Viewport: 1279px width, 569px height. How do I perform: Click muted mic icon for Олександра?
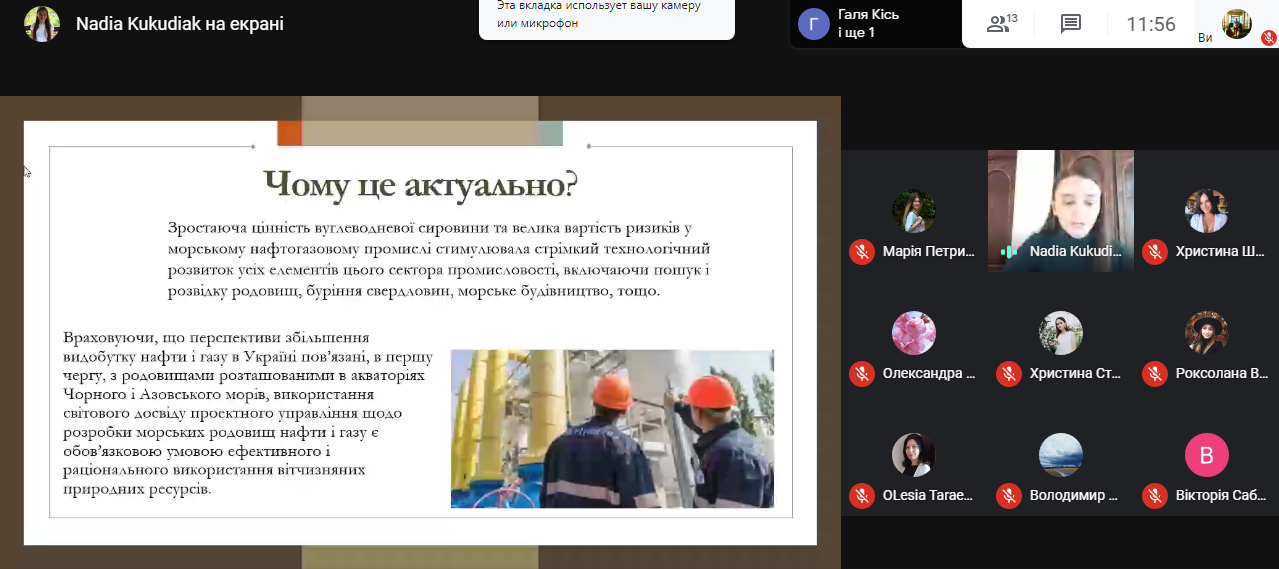[861, 374]
